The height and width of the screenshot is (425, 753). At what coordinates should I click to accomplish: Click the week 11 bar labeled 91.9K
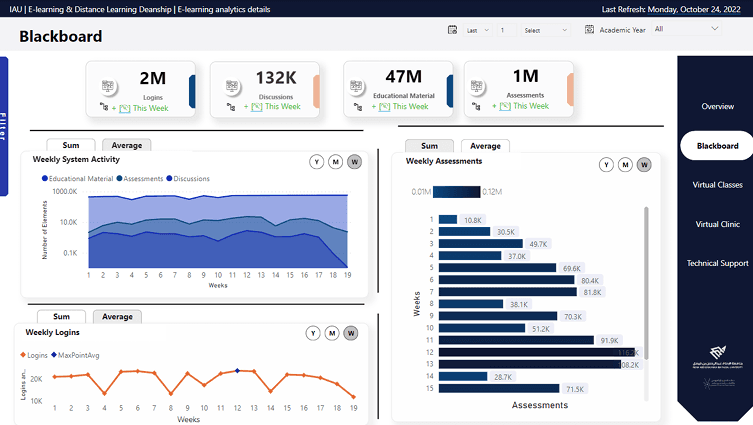516,340
